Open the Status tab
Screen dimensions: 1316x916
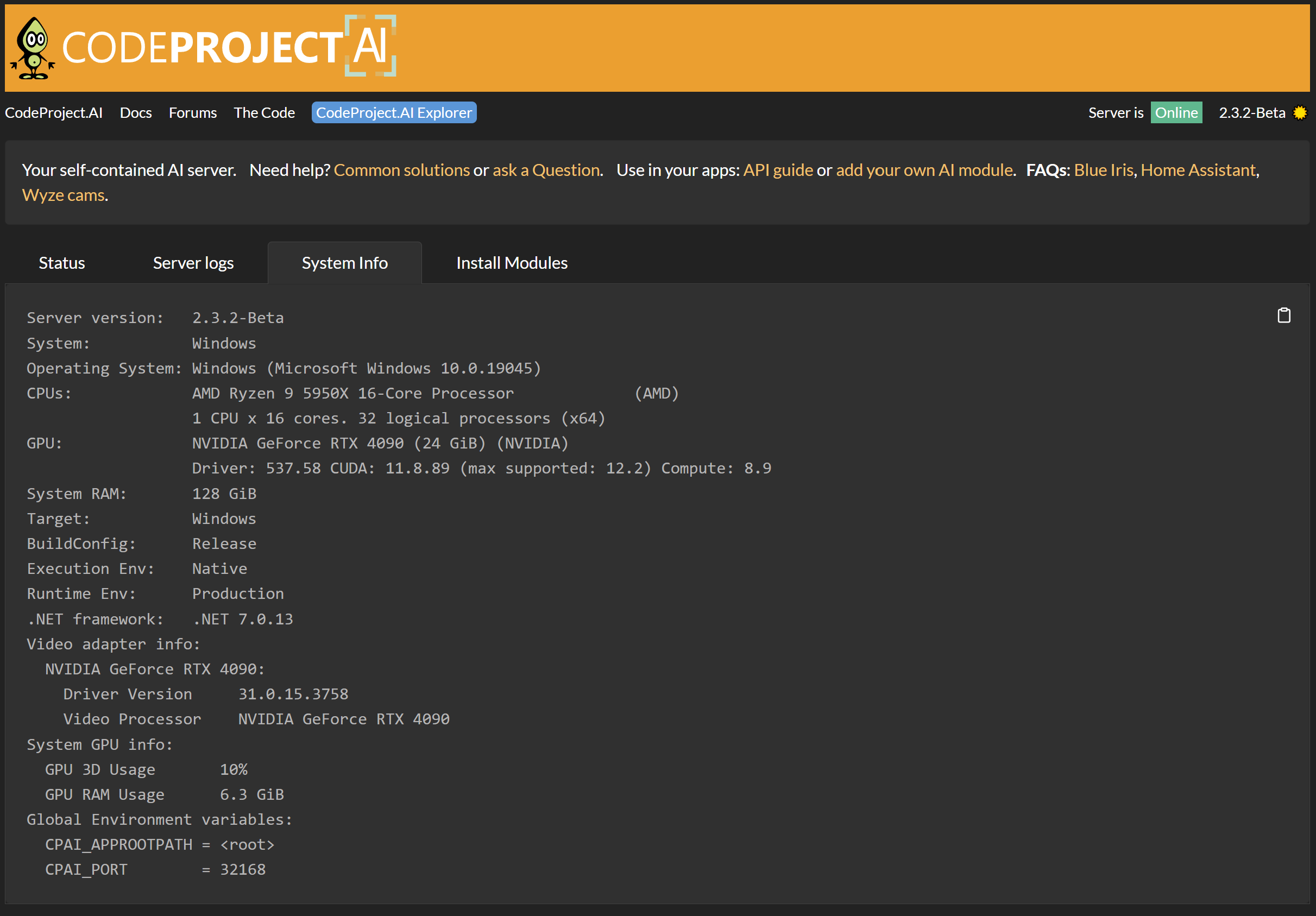[x=62, y=263]
